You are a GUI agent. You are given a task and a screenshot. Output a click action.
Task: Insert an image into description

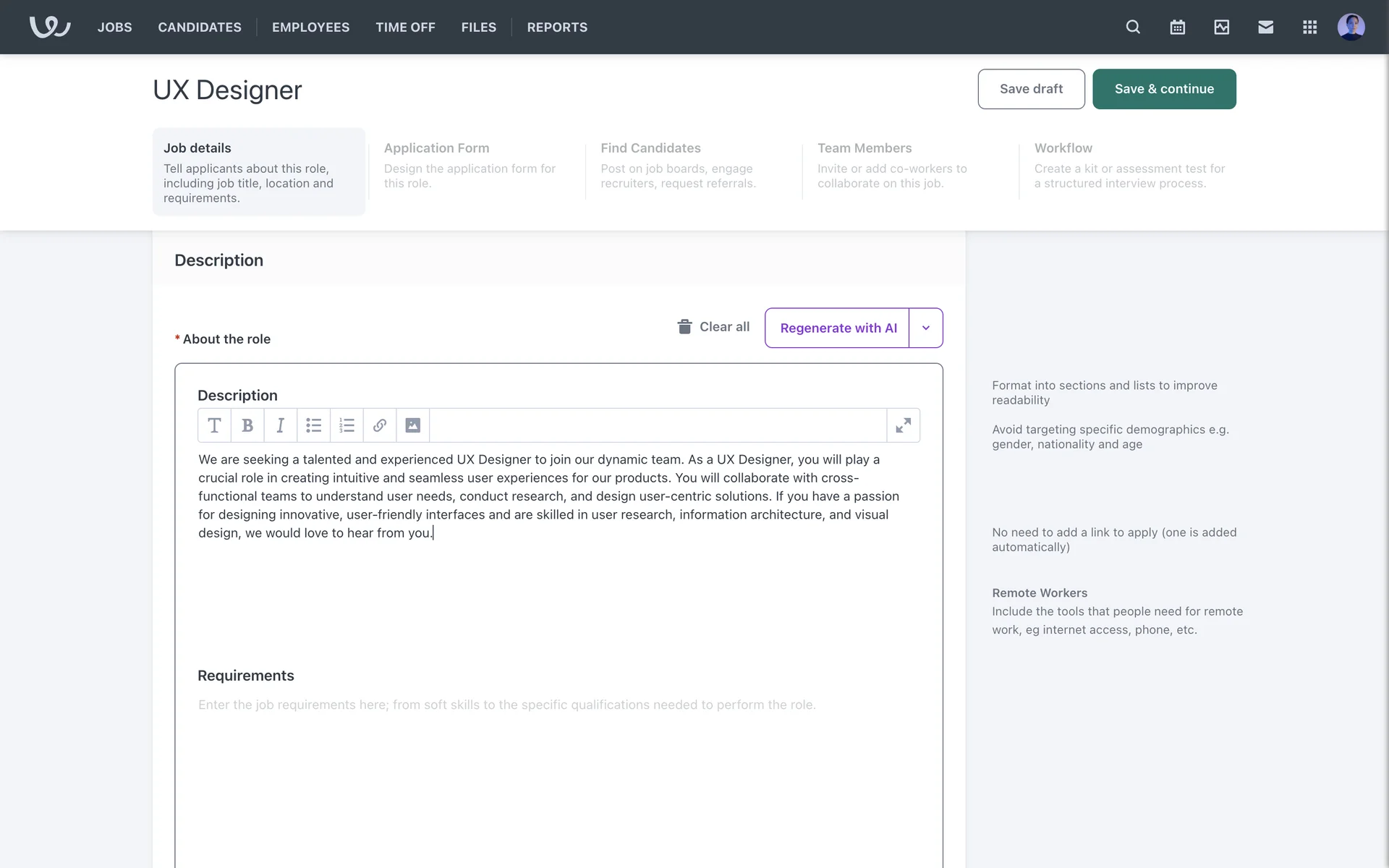(x=412, y=425)
